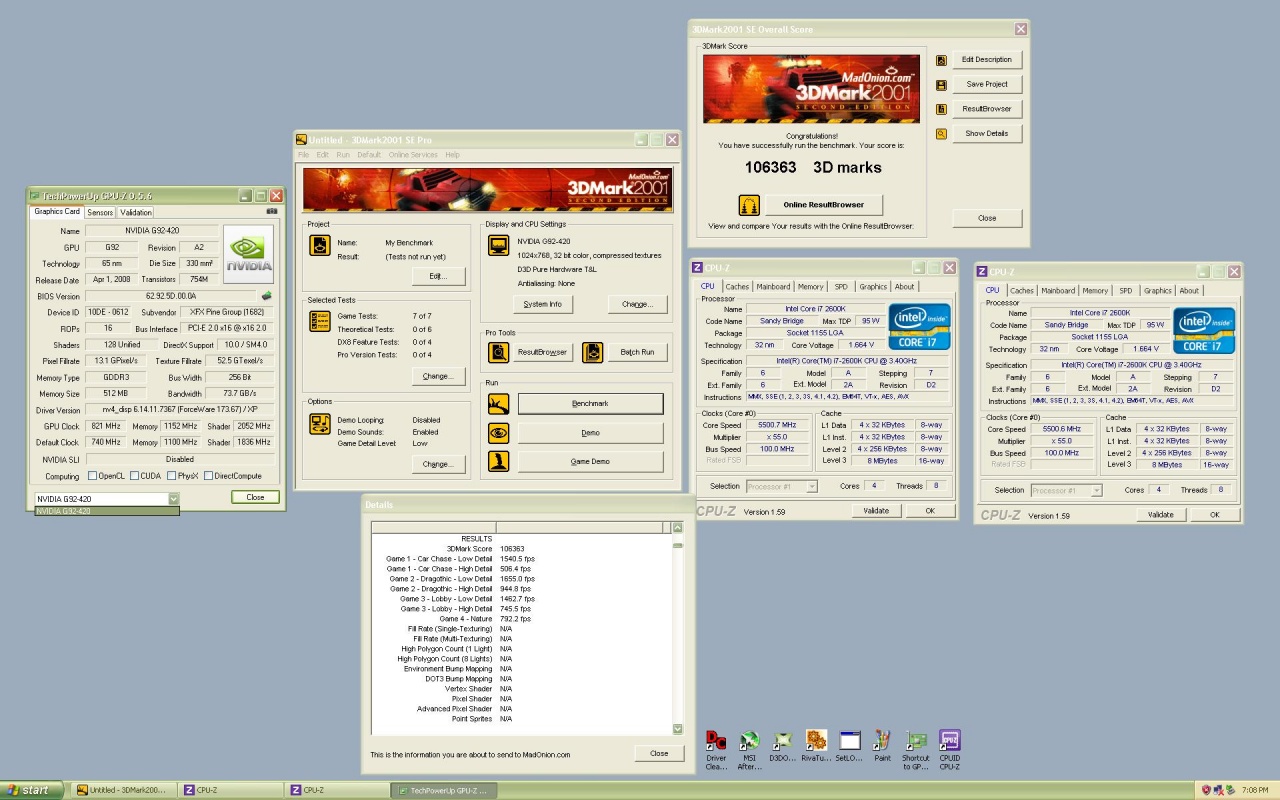This screenshot has height=800, width=1280.
Task: Switch to the Sensors tab in GPU-Z
Action: [100, 212]
